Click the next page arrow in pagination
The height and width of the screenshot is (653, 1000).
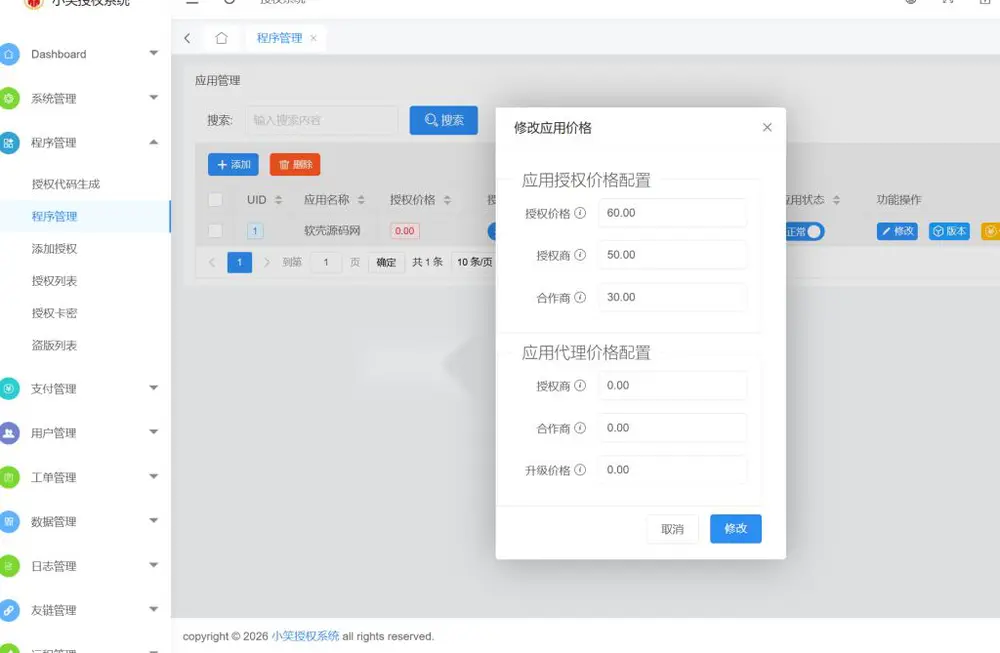point(267,262)
